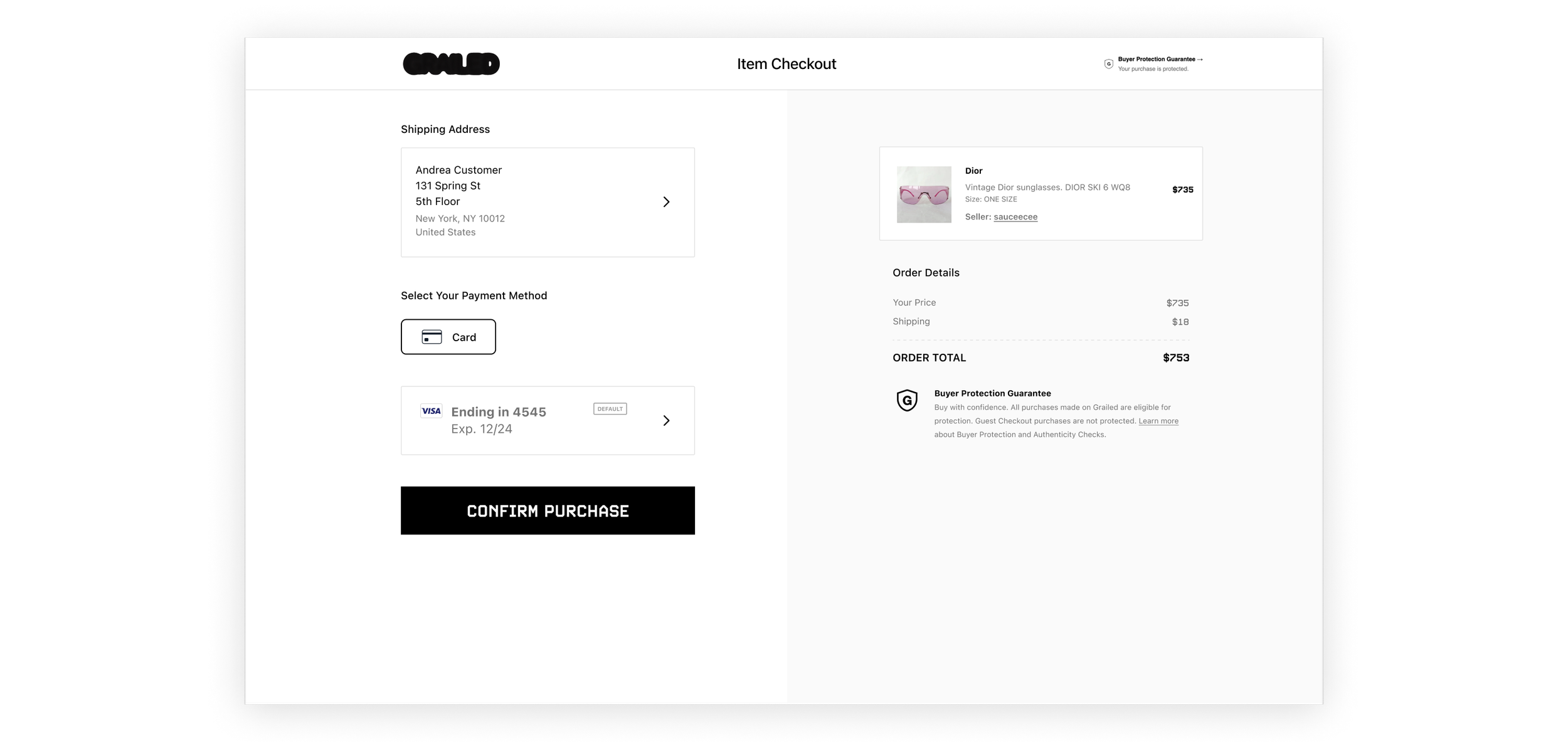Click the bold $735 price on item card

tap(1182, 189)
